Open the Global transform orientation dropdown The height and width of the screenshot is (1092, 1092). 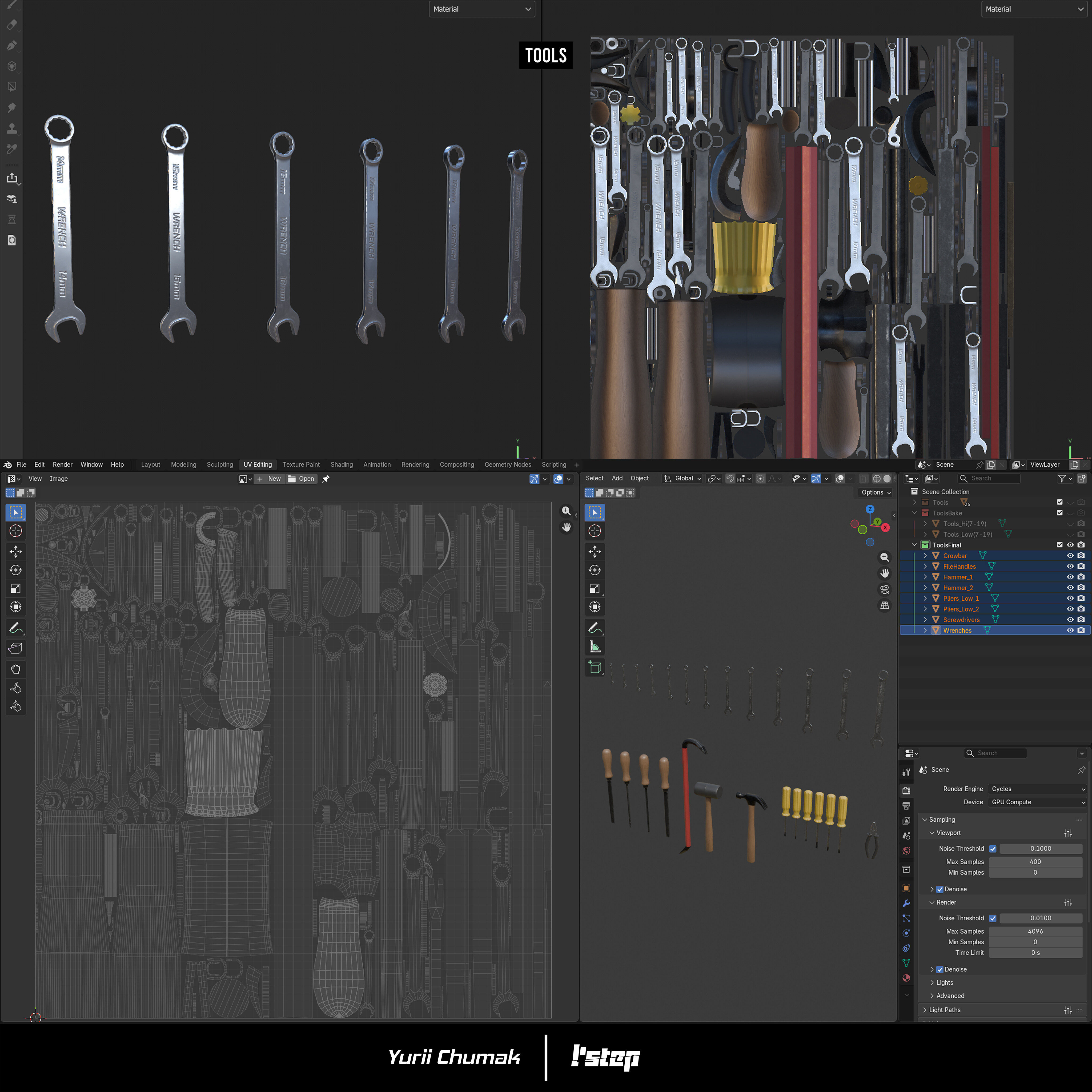click(682, 478)
